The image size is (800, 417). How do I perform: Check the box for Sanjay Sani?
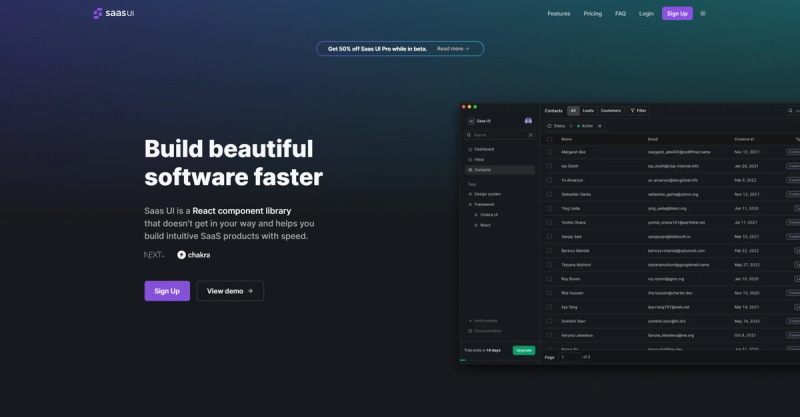(x=549, y=236)
